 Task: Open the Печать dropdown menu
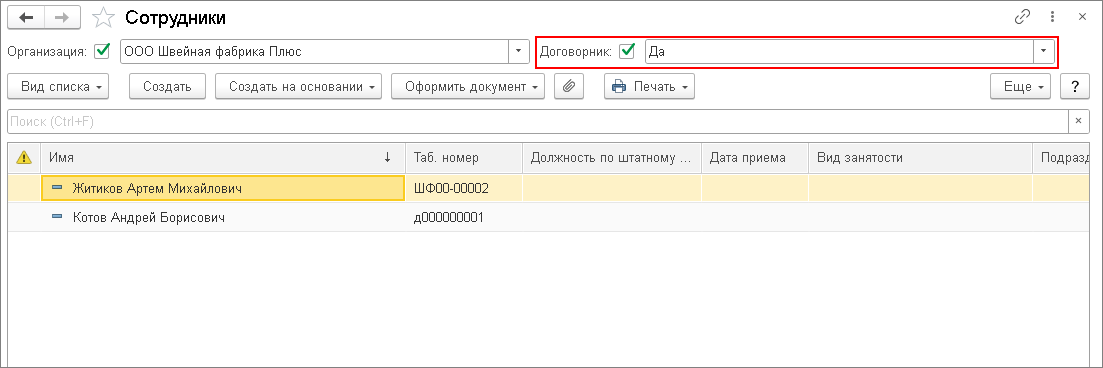[x=649, y=87]
